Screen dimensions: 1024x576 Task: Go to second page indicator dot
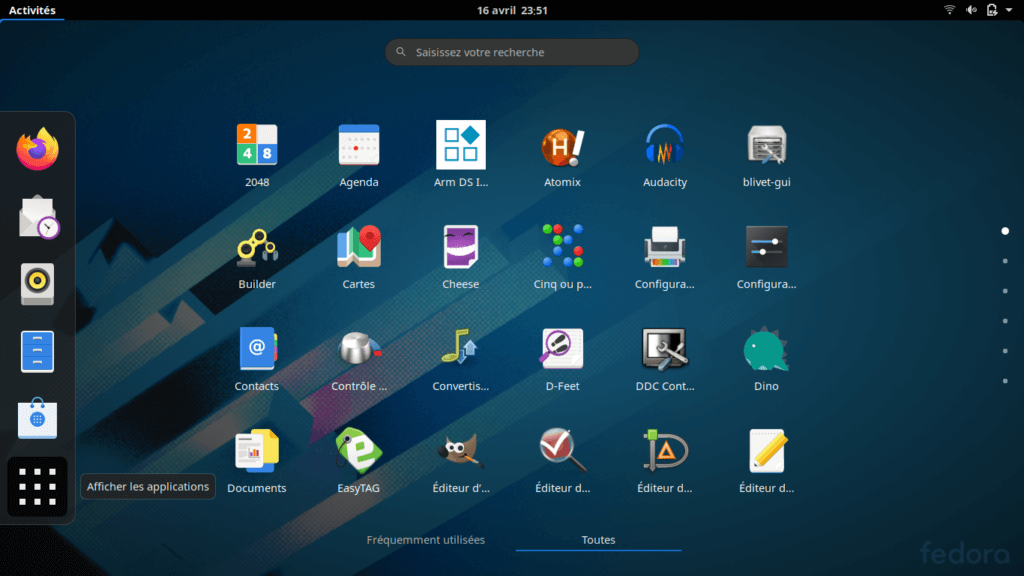pos(1005,261)
